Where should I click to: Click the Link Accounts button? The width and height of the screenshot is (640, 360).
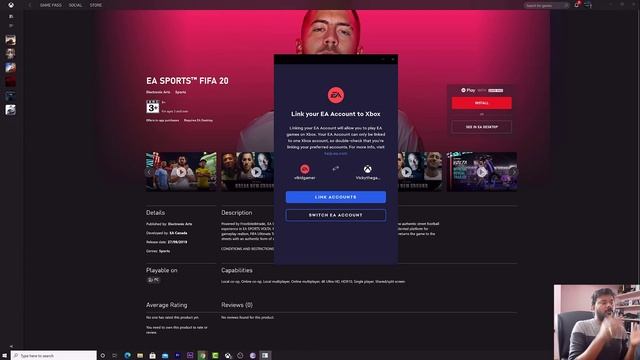[x=336, y=197]
